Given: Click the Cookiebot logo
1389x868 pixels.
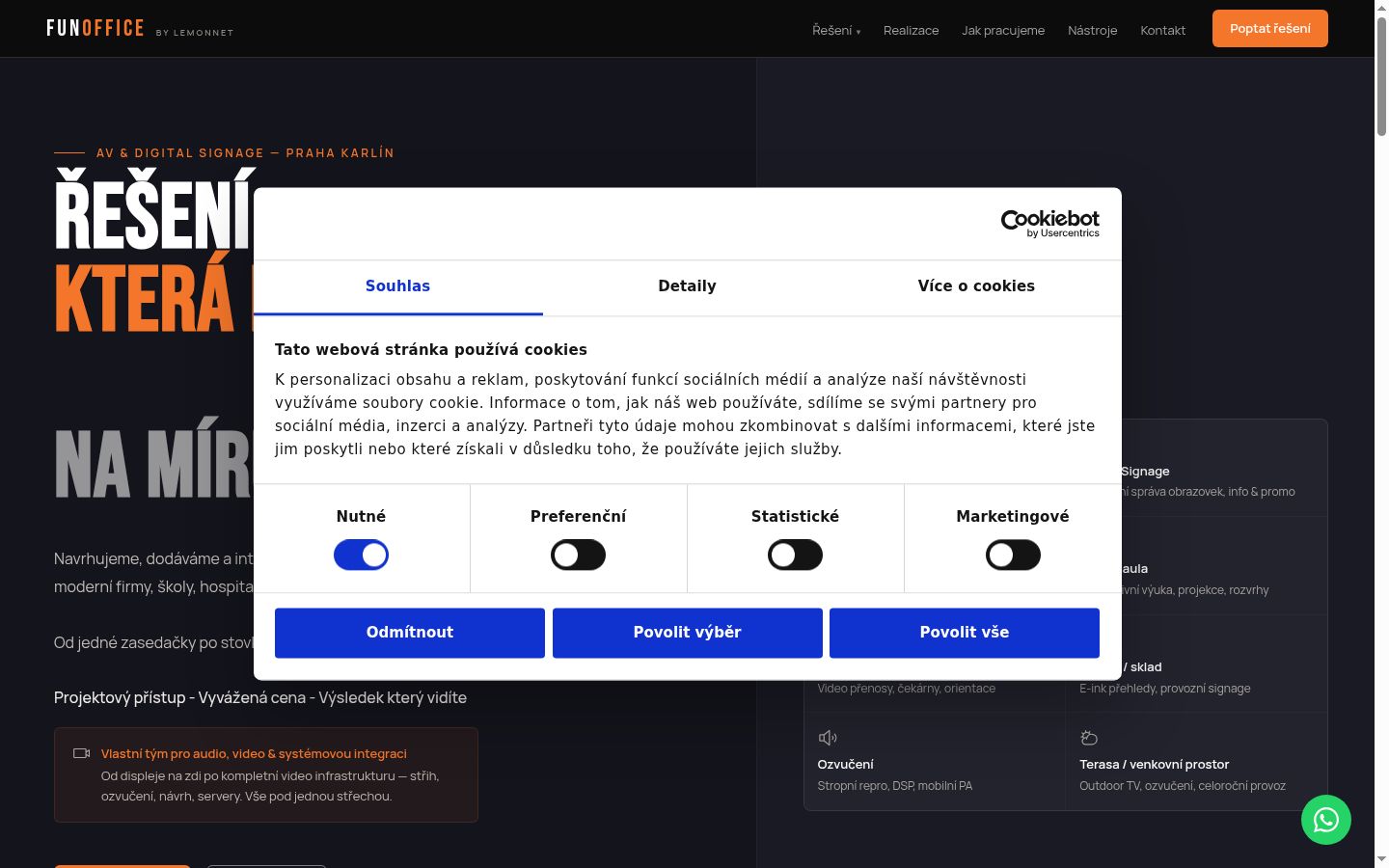Looking at the screenshot, I should [x=1049, y=224].
